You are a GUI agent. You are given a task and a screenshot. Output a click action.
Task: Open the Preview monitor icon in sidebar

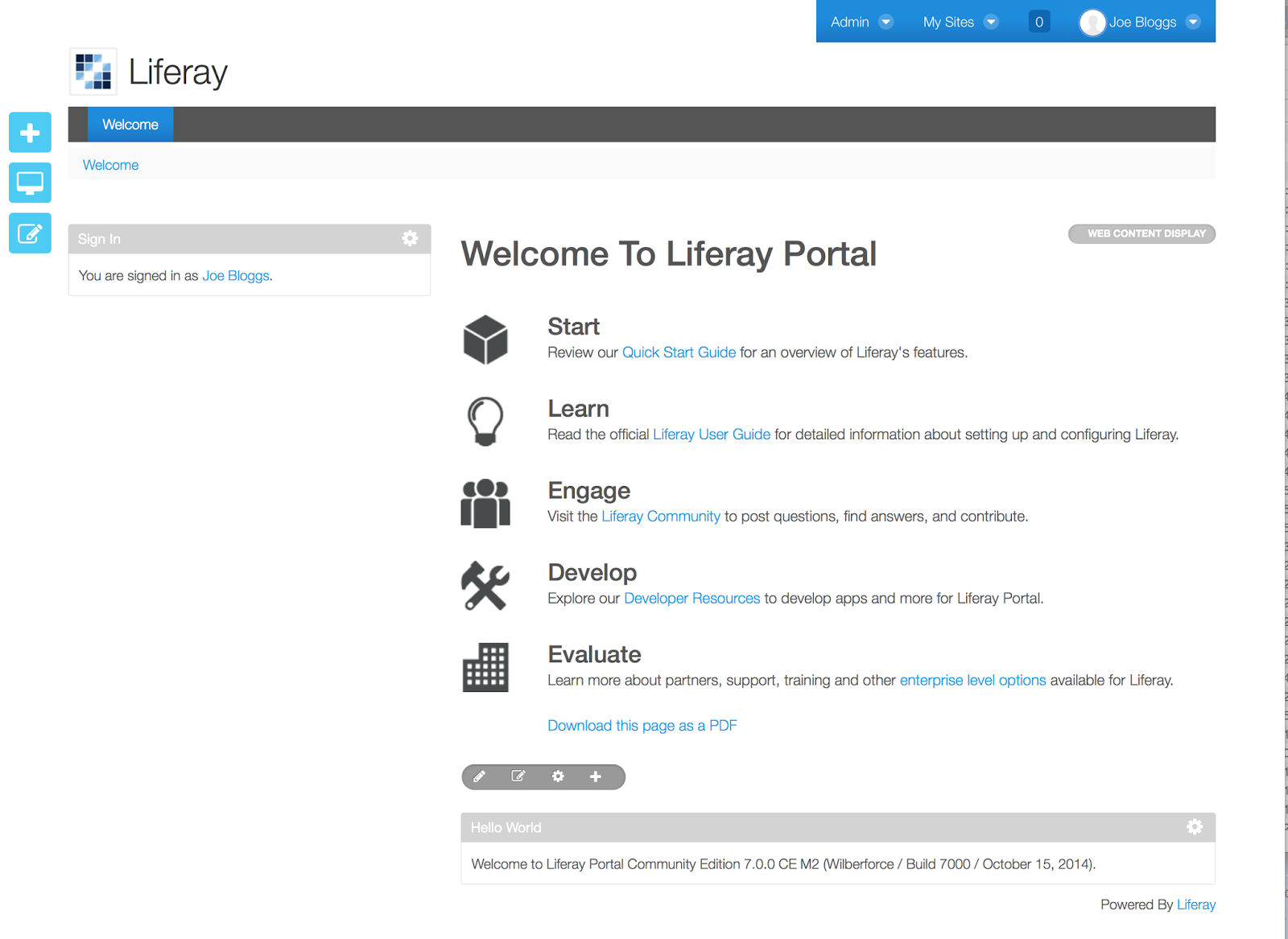30,183
